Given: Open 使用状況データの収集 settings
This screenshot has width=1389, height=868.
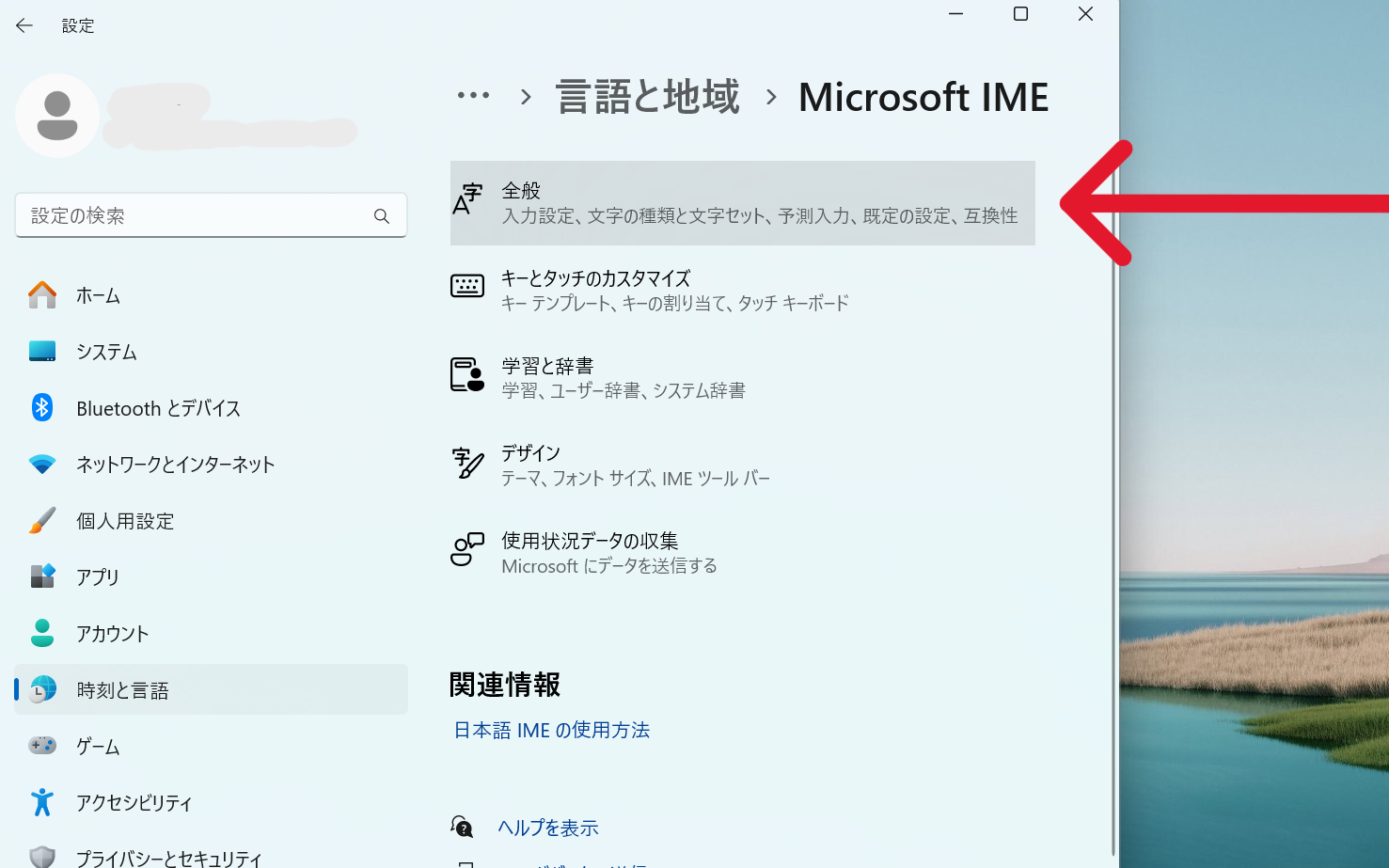Looking at the screenshot, I should pos(743,552).
